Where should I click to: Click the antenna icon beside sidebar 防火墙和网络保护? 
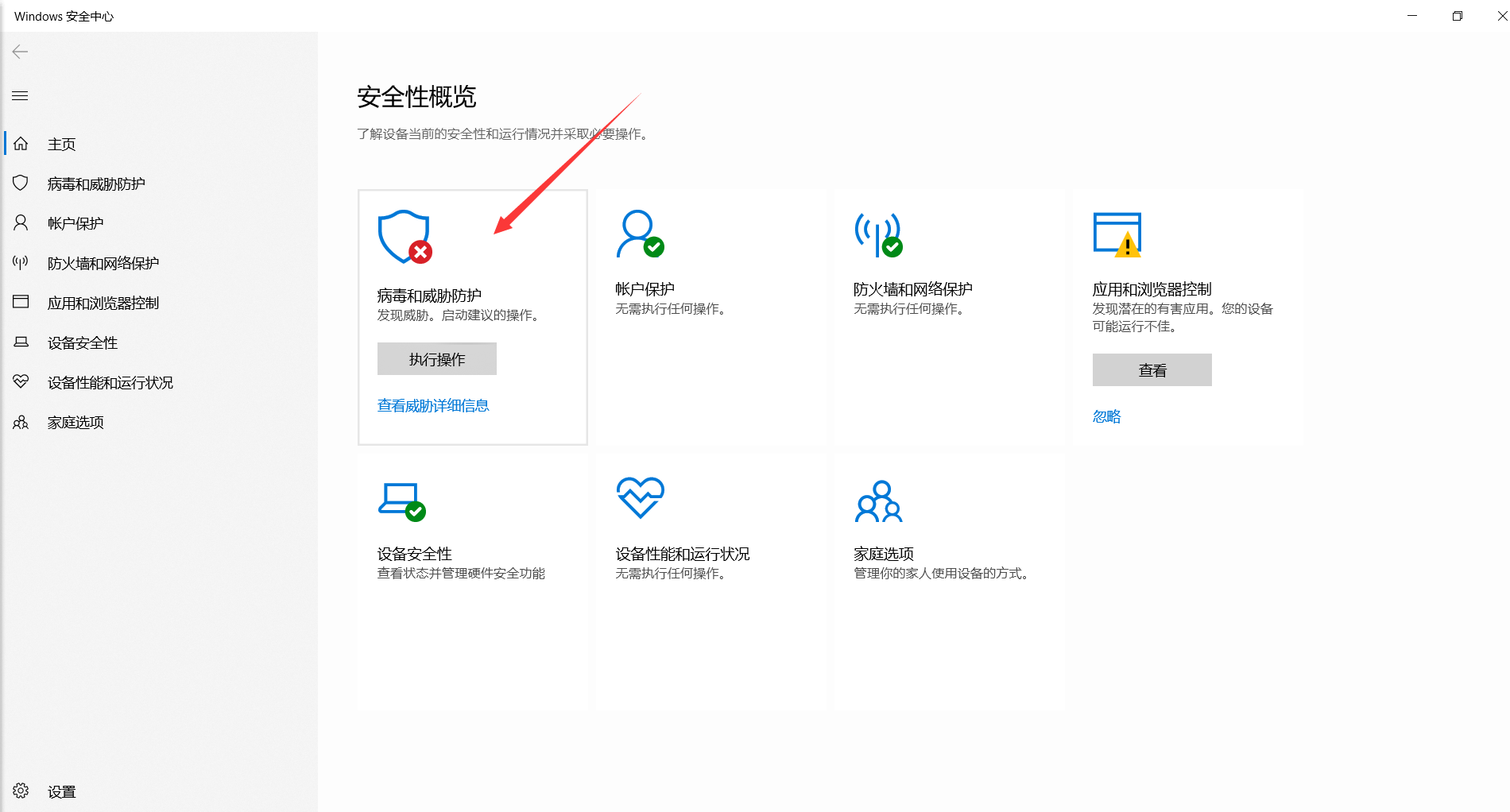click(x=21, y=263)
